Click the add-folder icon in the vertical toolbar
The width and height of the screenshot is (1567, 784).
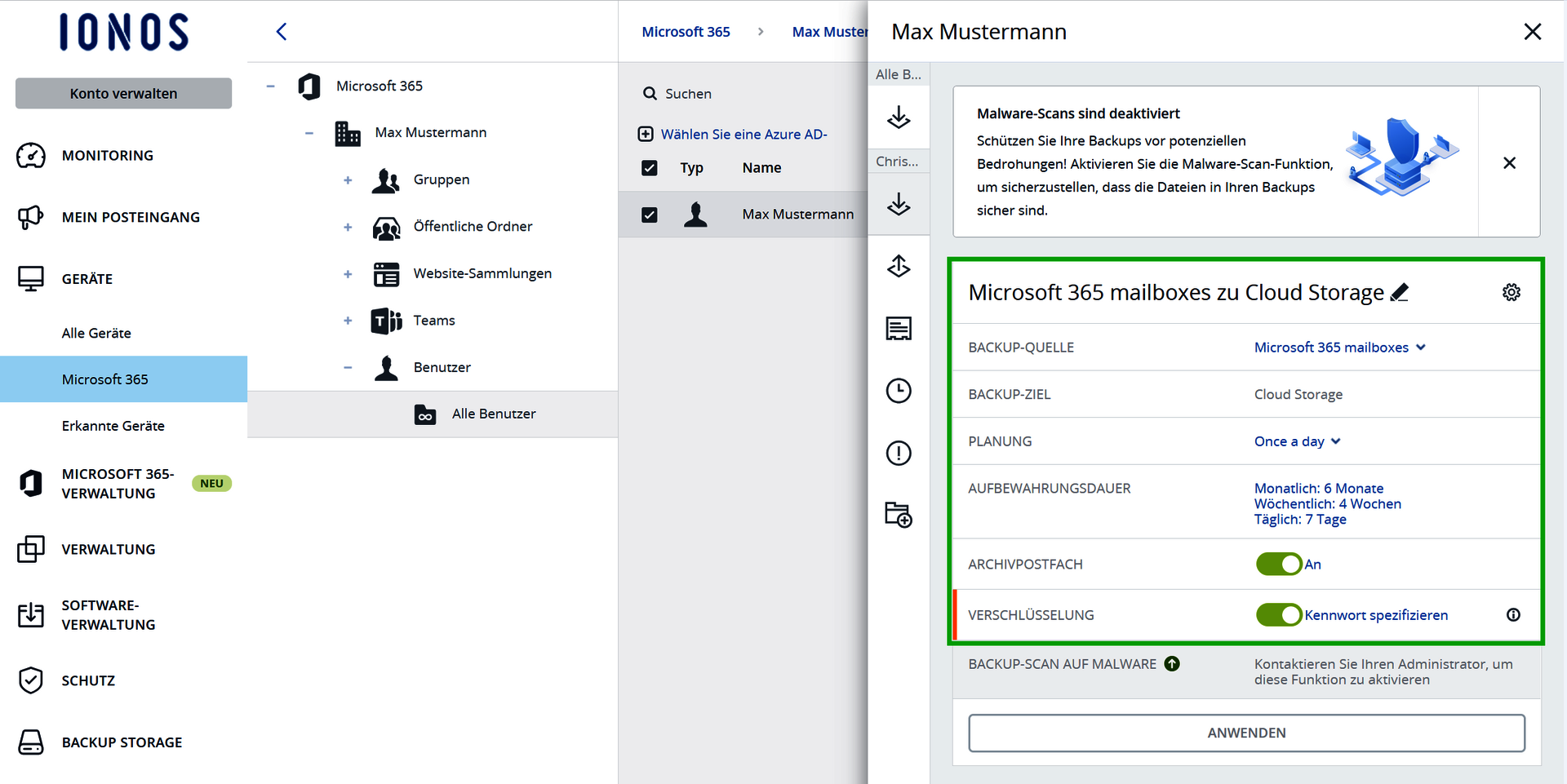click(x=899, y=515)
